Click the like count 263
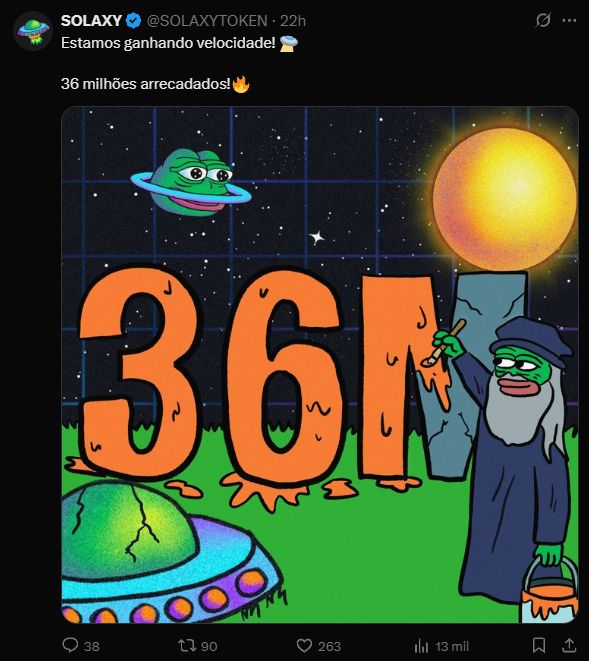589x661 pixels. 329,646
